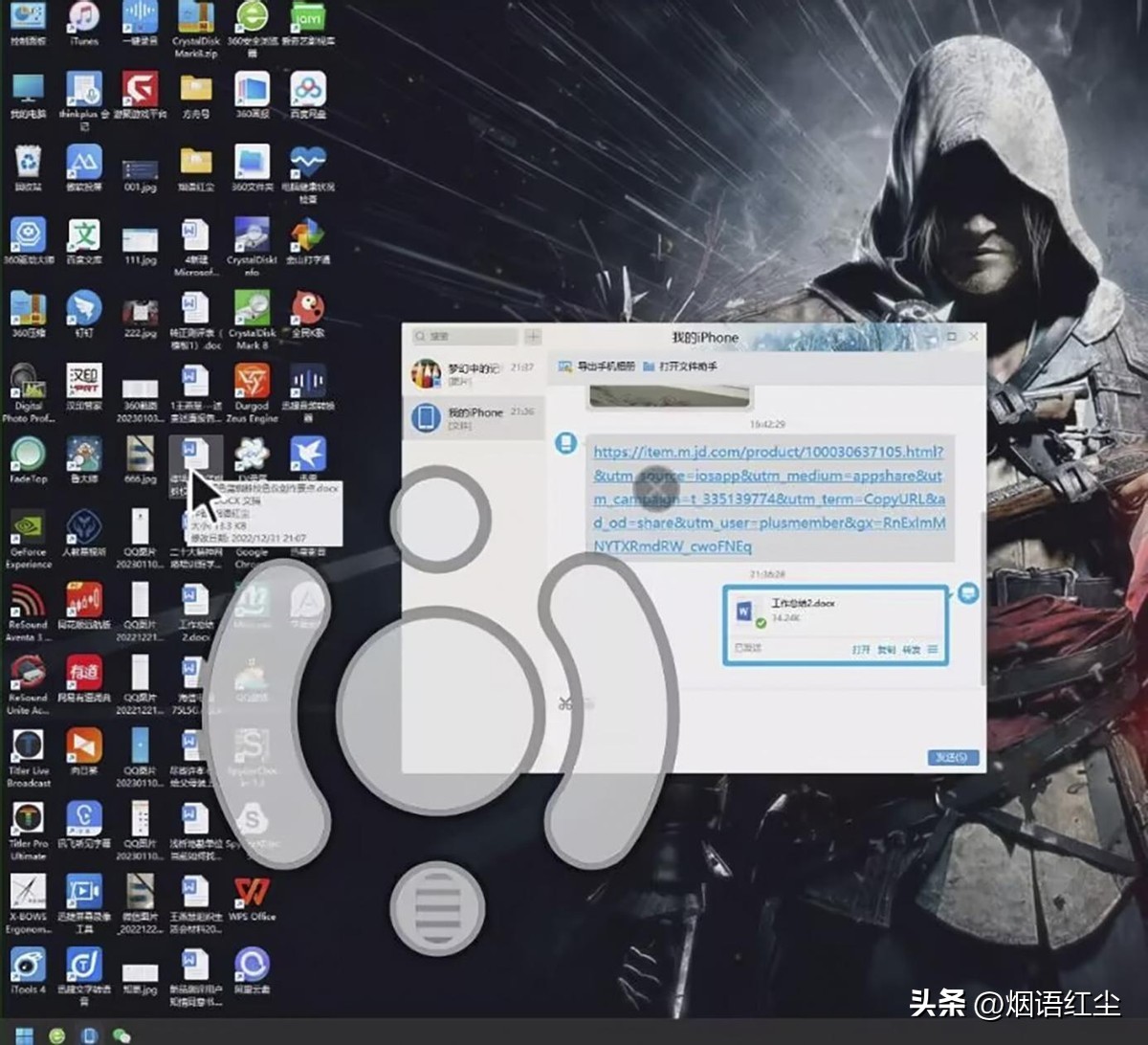Click the image thumbnail at the top of the chat

point(670,396)
